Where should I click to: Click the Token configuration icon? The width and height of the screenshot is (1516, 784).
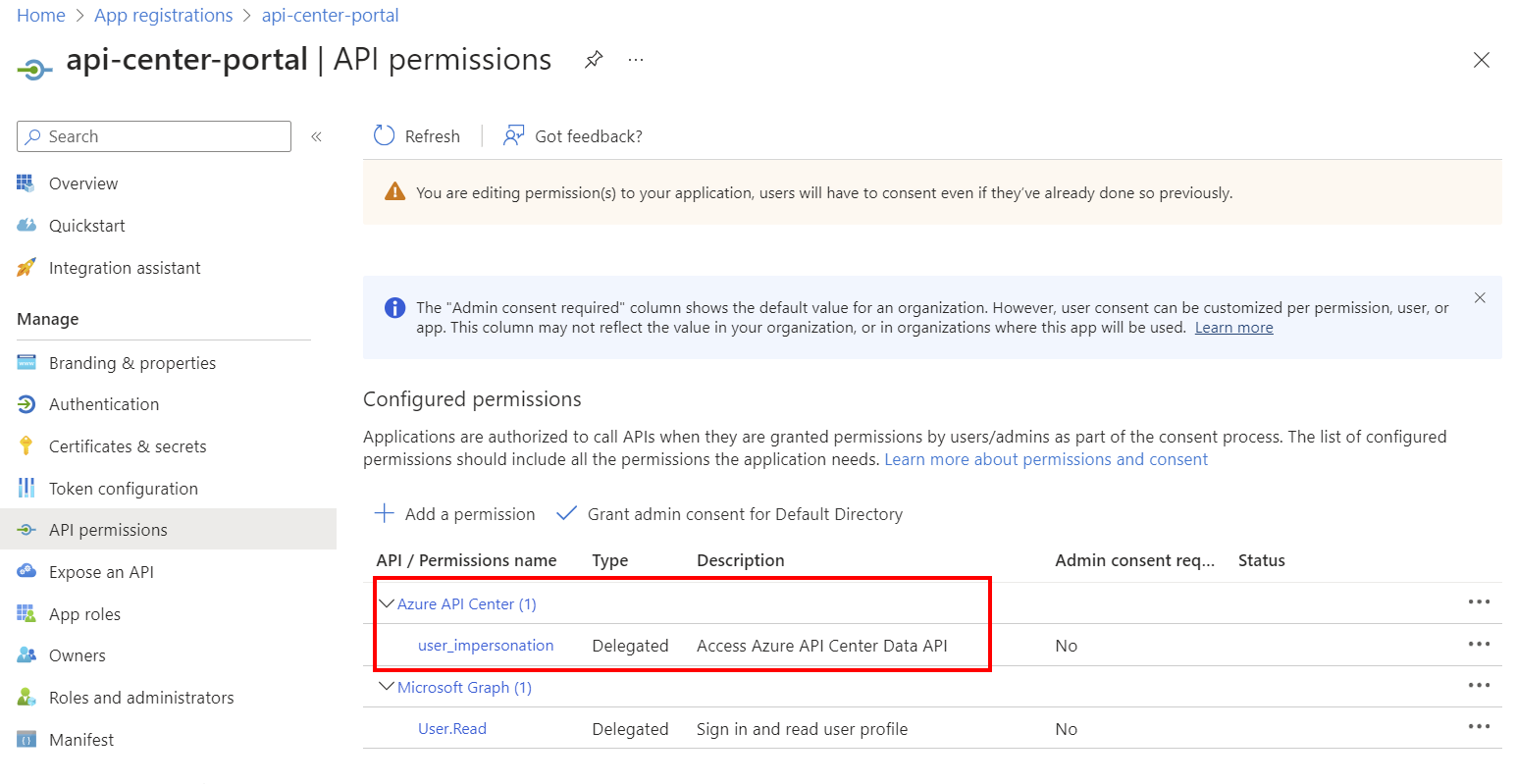[x=26, y=489]
